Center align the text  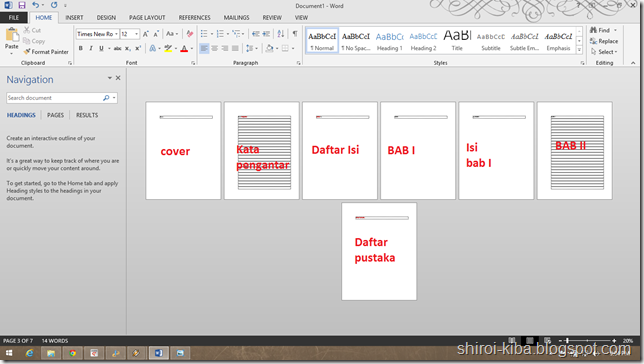[214, 48]
